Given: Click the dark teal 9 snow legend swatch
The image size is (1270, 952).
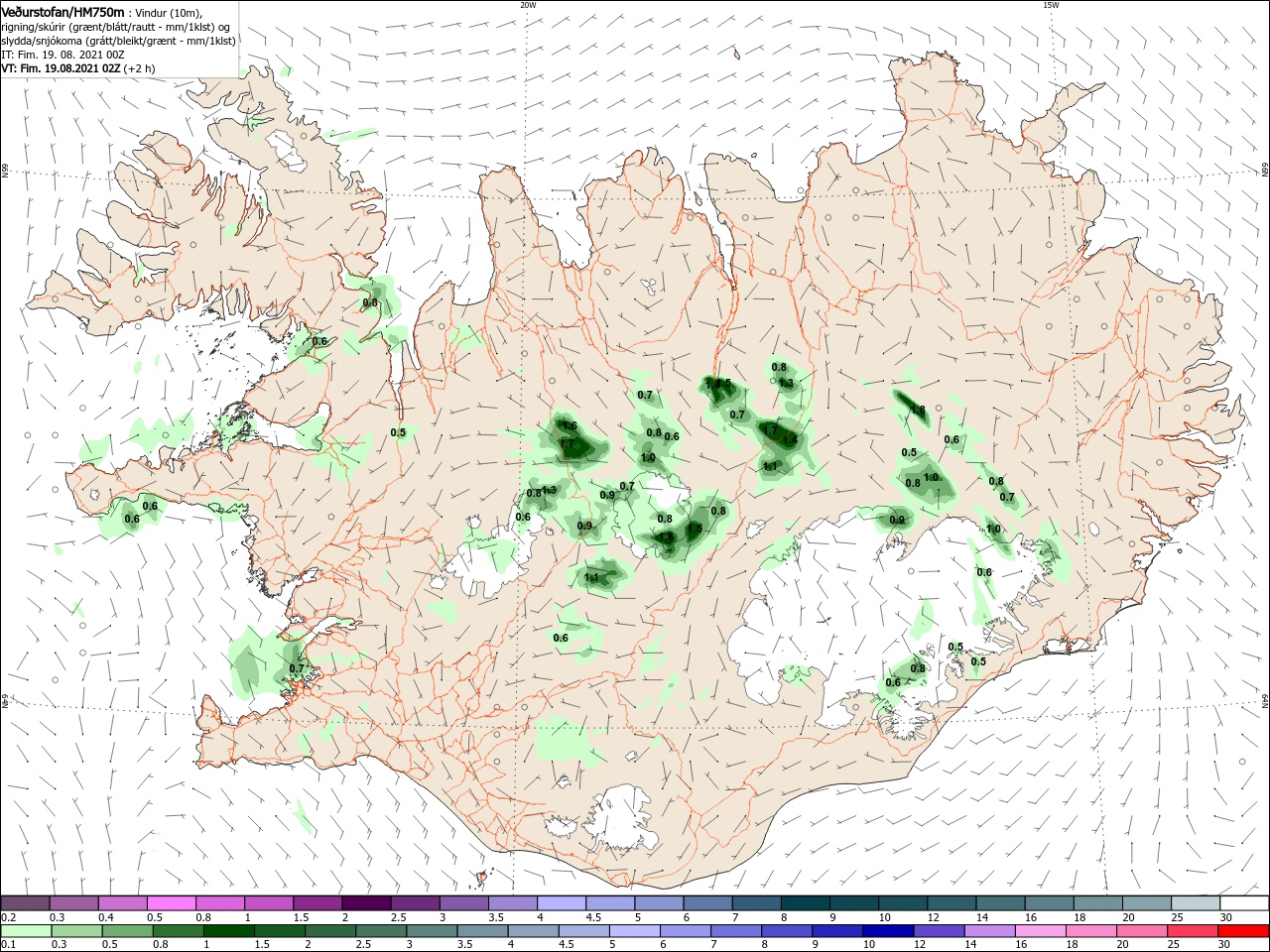Looking at the screenshot, I should 853,902.
